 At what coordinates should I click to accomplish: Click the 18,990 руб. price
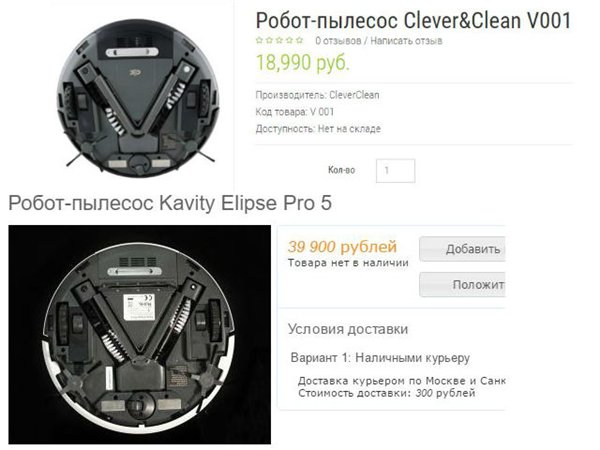303,62
